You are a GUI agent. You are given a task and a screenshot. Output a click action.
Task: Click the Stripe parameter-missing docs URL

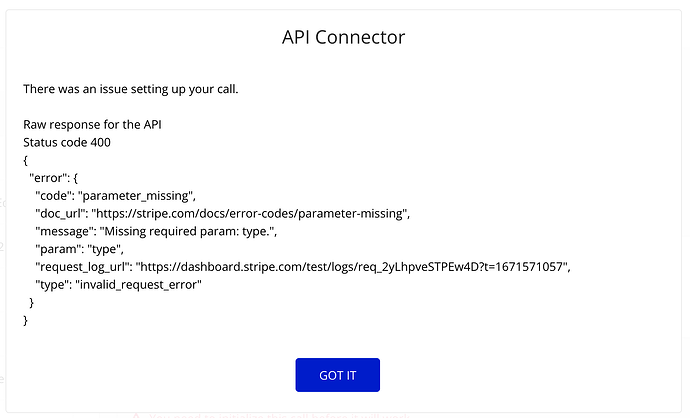(x=250, y=213)
